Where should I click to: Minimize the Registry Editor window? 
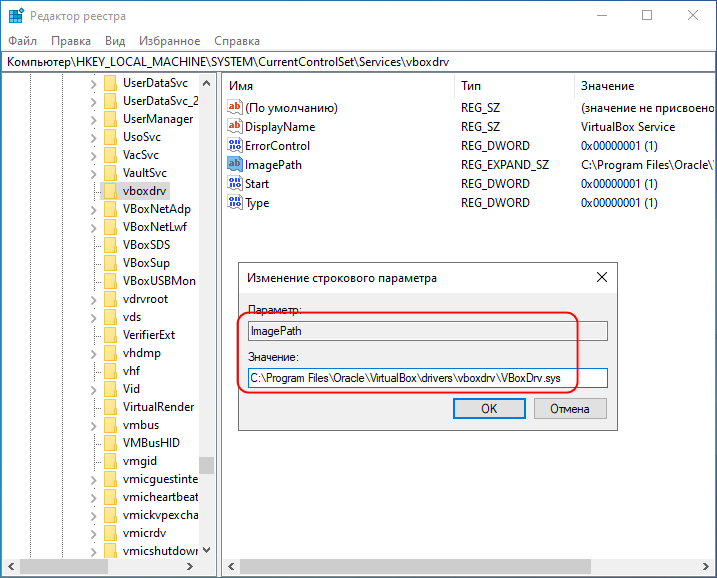[x=602, y=16]
